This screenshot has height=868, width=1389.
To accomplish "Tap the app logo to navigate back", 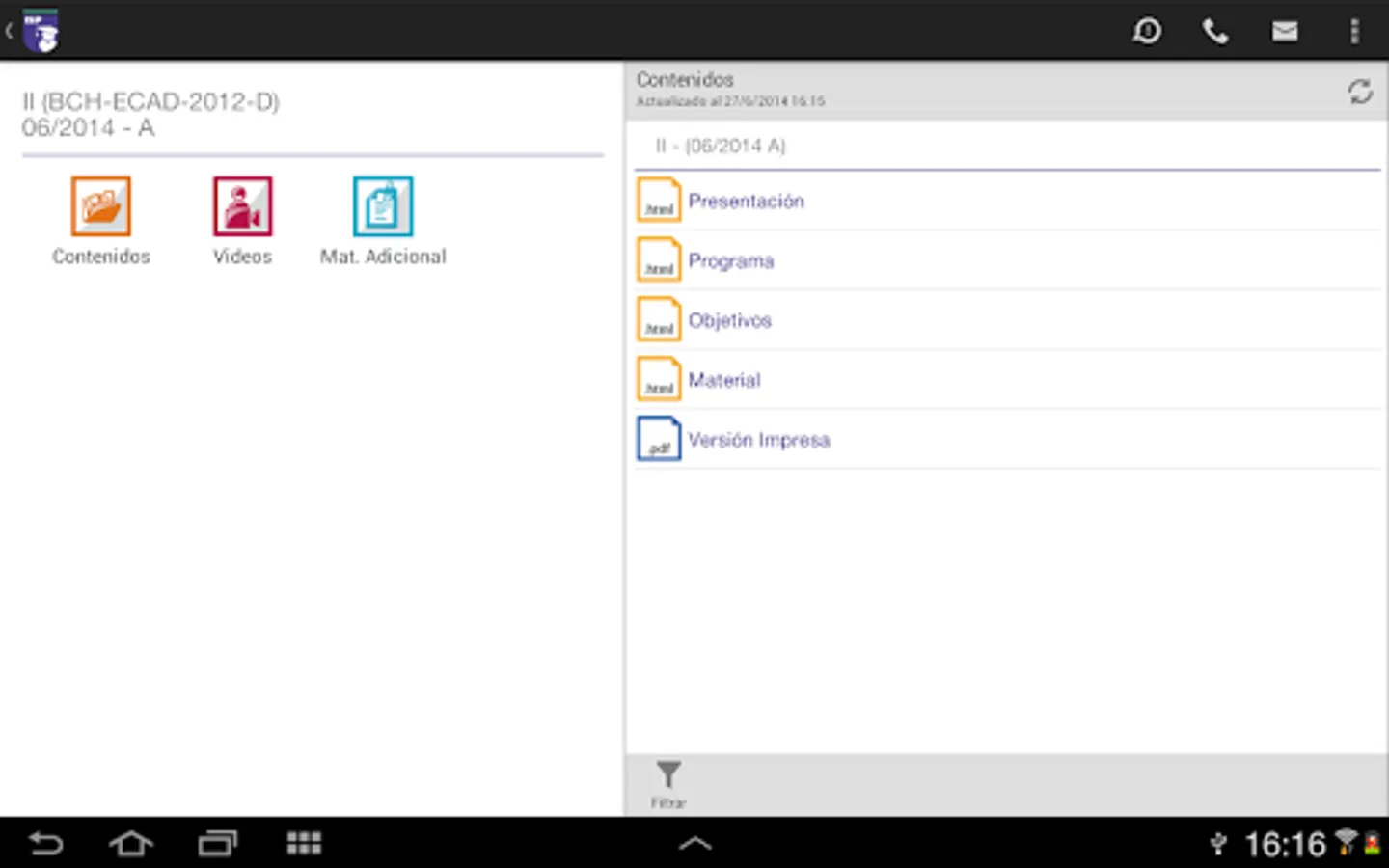I will [x=39, y=32].
